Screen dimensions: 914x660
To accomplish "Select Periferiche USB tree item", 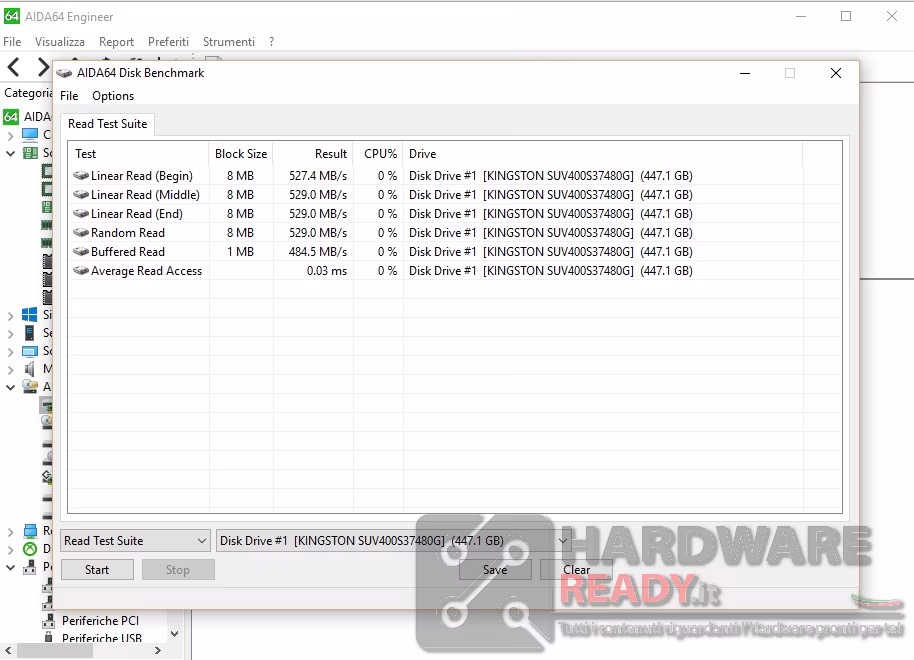I will point(102,638).
